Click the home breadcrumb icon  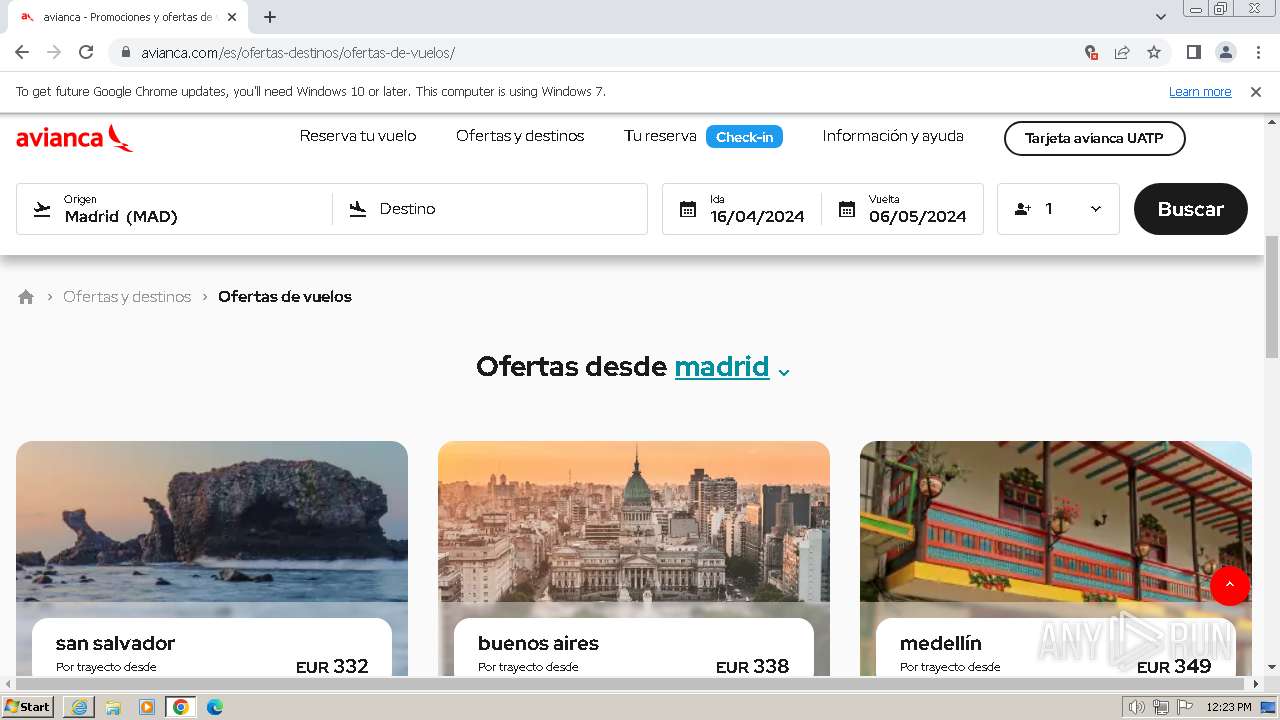point(26,297)
